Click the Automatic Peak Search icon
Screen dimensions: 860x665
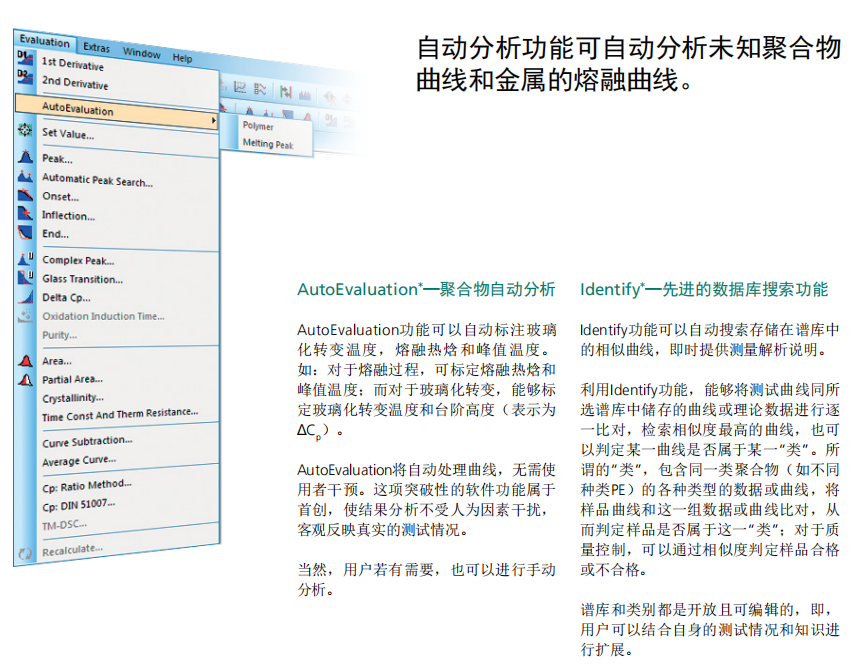coord(25,177)
